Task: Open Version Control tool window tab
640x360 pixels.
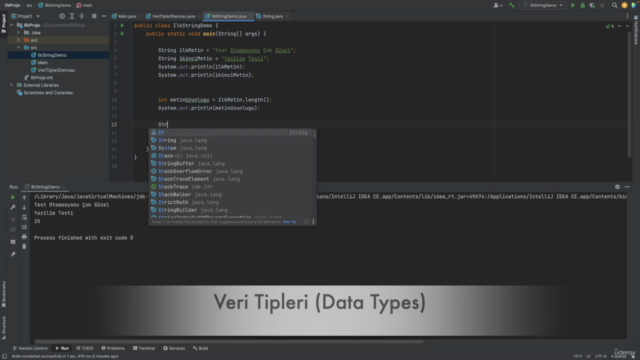Action: (30, 348)
